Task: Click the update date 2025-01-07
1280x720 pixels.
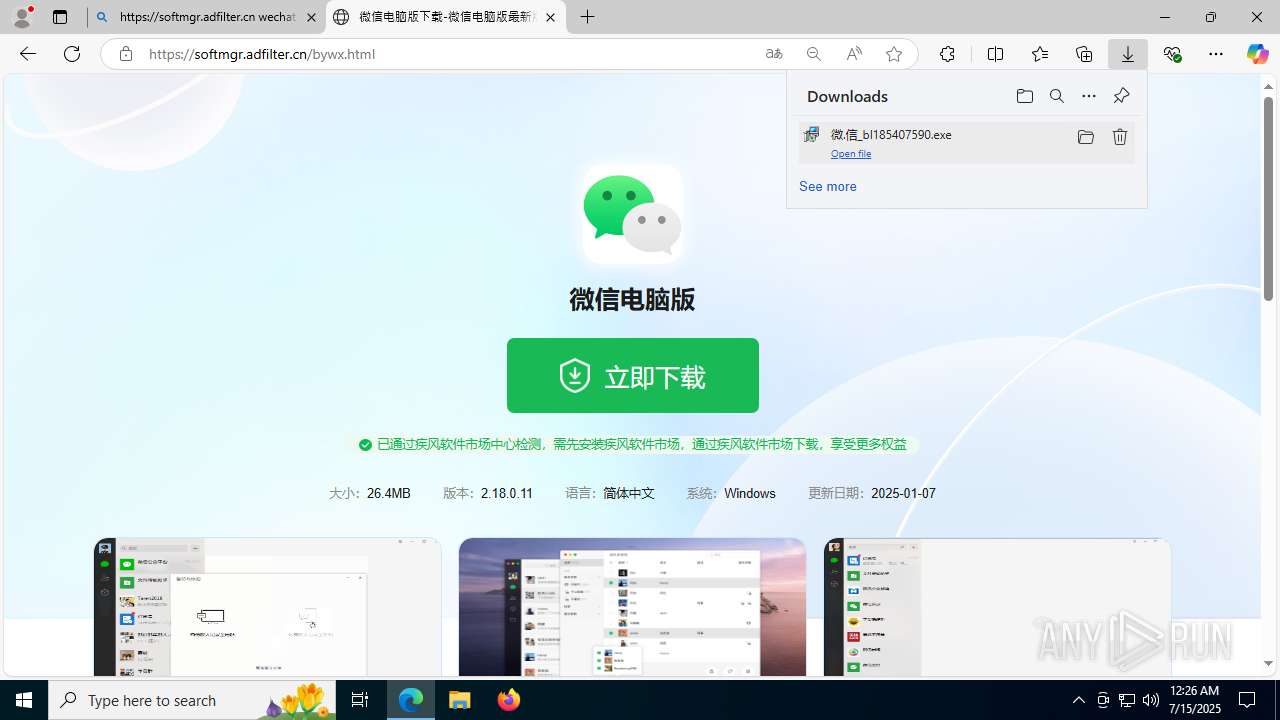Action: pos(903,494)
